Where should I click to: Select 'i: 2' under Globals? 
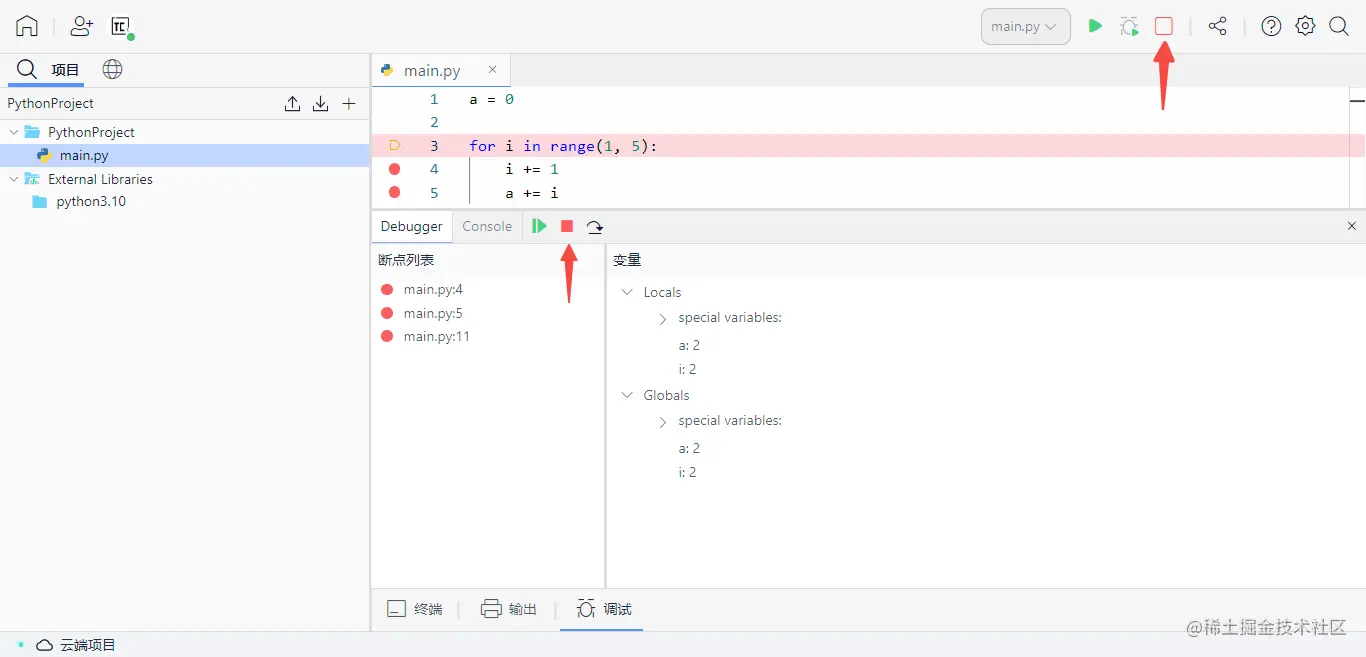[x=687, y=472]
